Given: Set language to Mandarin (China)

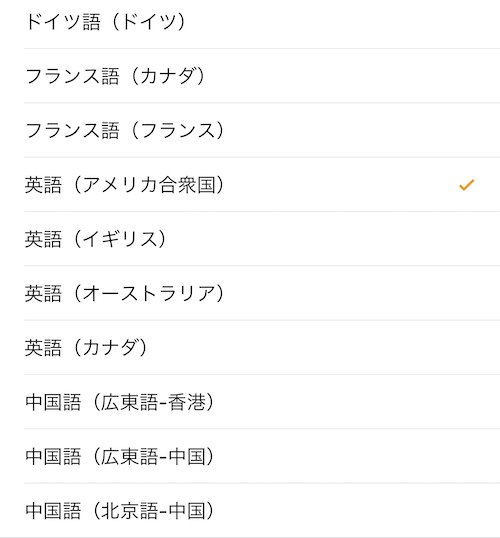Looking at the screenshot, I should (262, 510).
